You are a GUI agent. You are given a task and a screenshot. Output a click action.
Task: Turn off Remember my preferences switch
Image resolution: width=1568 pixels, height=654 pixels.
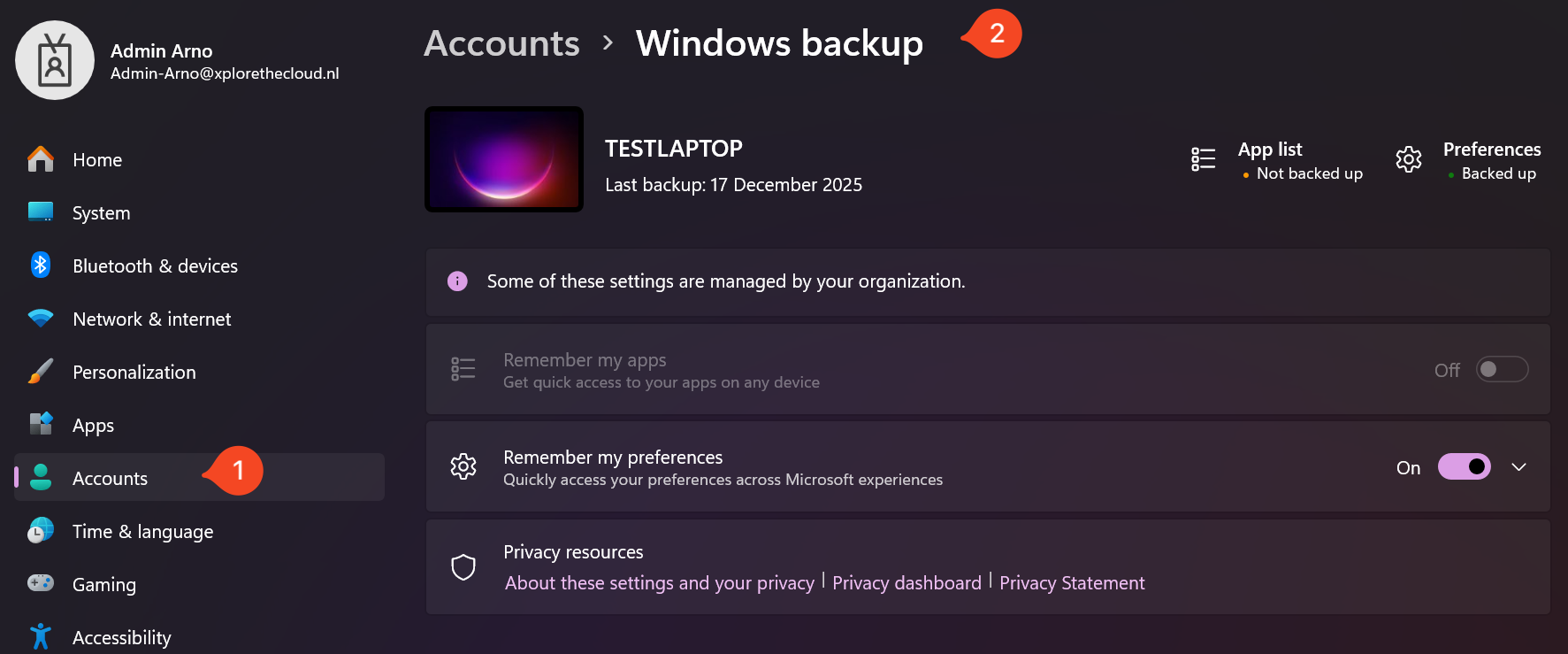click(x=1465, y=466)
